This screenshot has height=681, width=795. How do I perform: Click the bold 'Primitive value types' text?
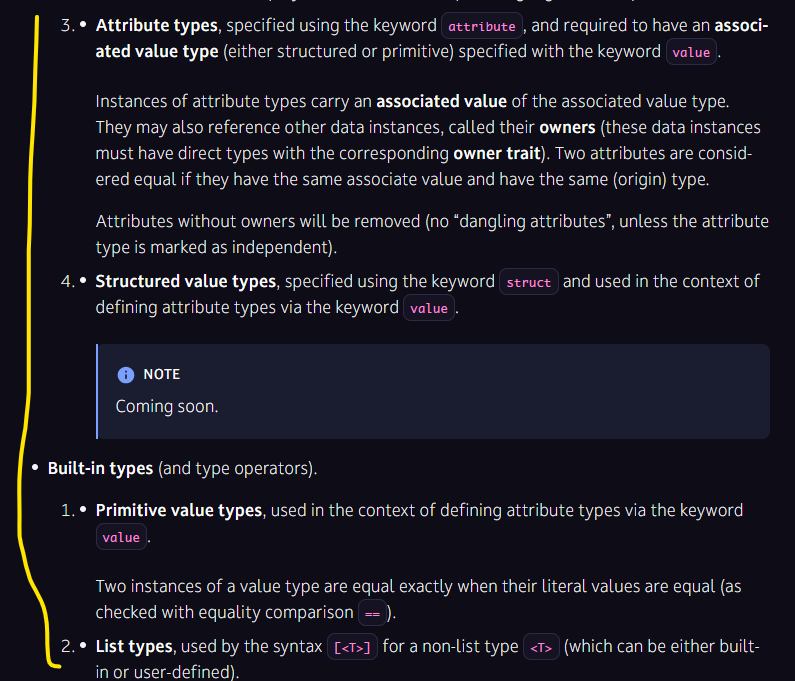179,510
